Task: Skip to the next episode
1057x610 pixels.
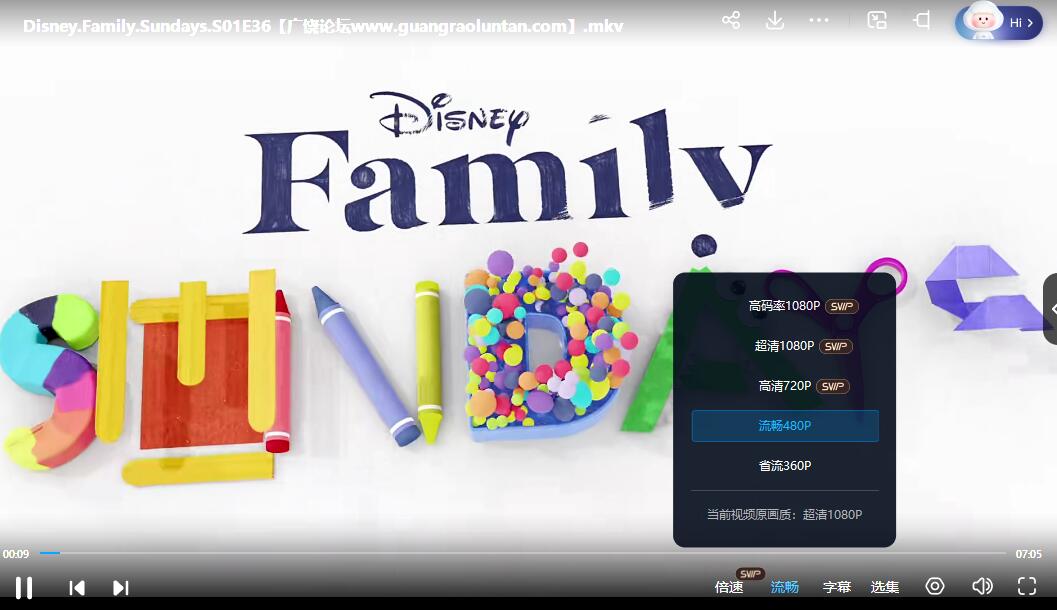Action: [x=121, y=588]
